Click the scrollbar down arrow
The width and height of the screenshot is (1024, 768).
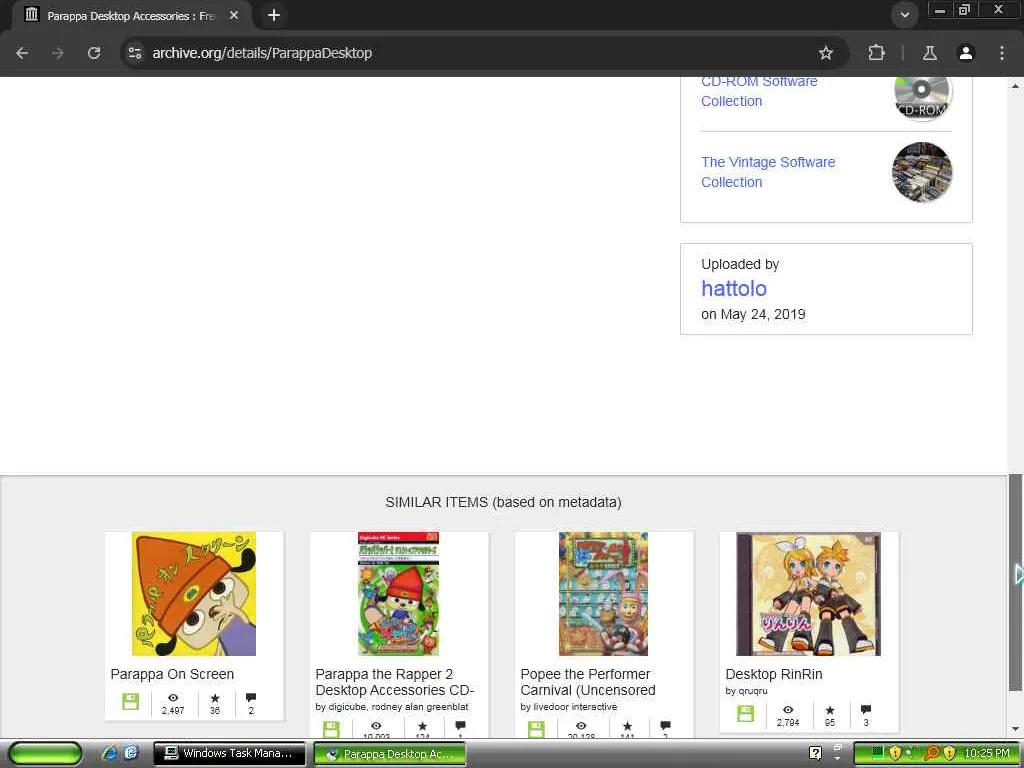tap(1016, 729)
